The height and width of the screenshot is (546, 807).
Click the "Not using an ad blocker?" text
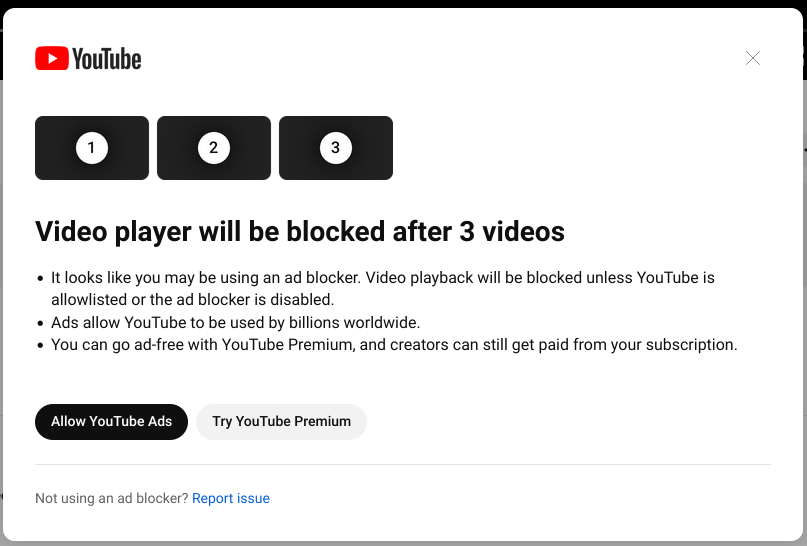[x=111, y=498]
